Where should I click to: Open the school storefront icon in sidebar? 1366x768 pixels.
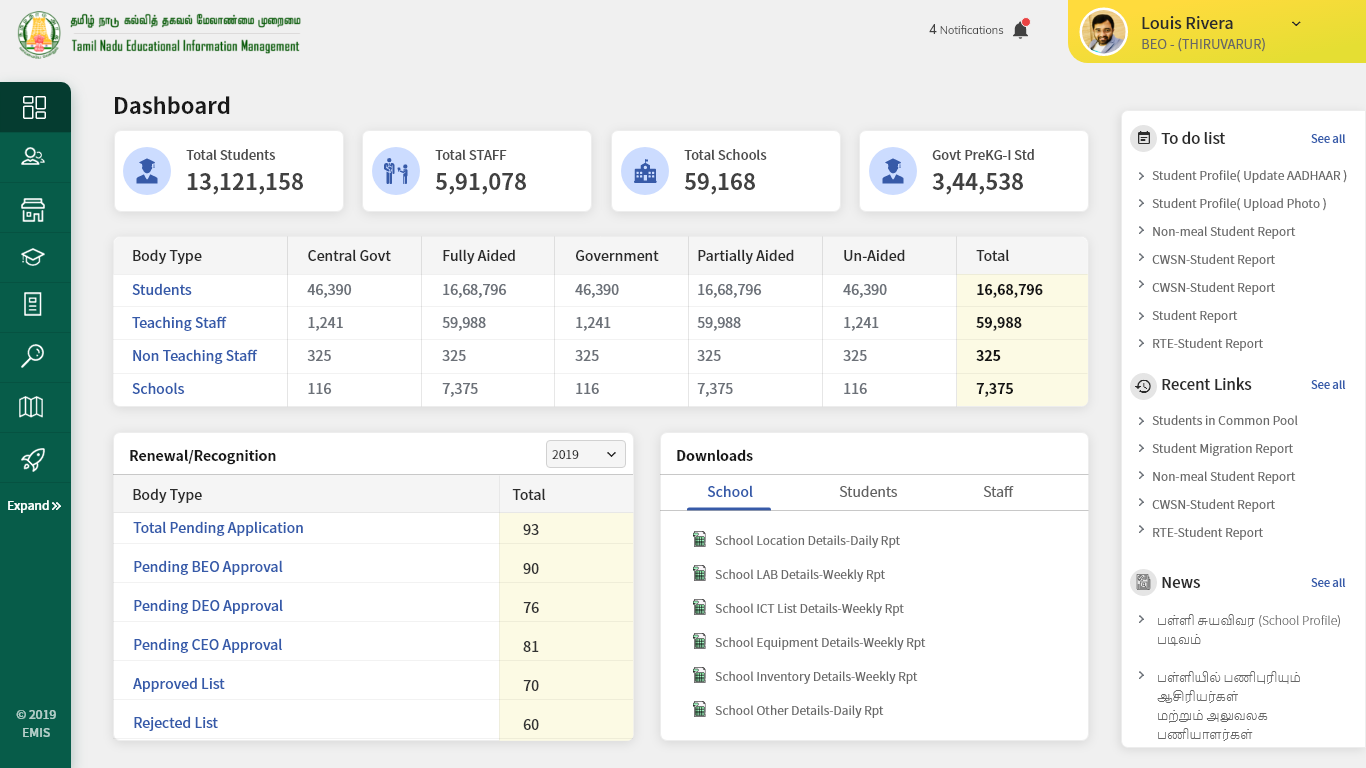33,209
